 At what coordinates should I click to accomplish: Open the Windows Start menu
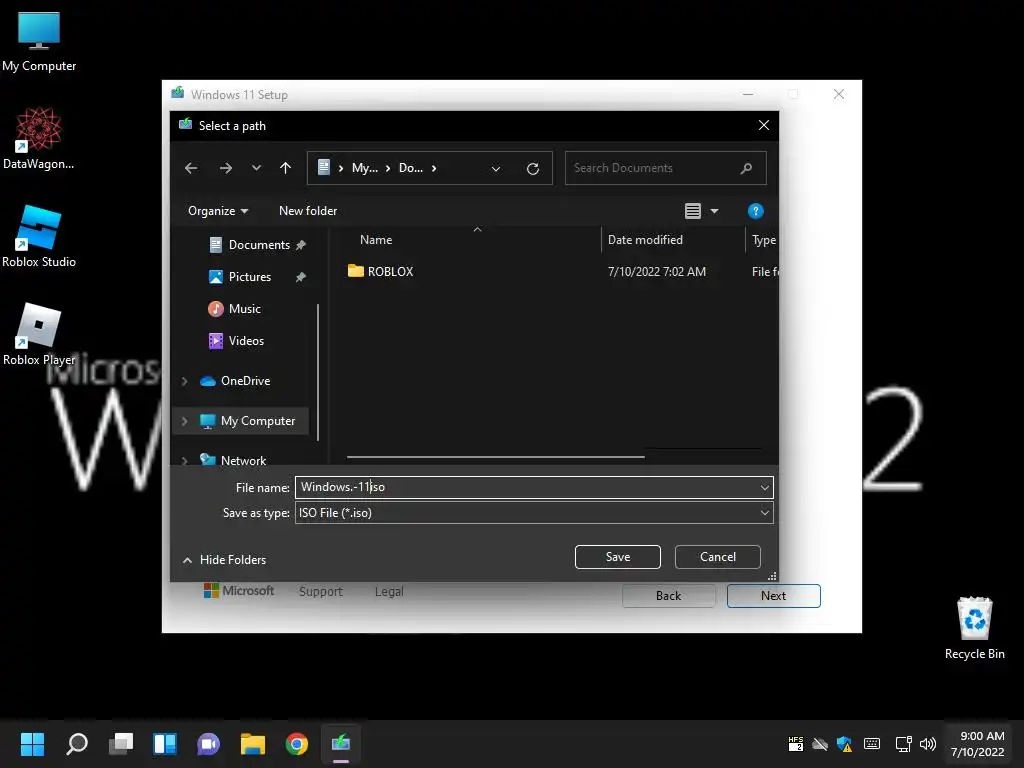[32, 744]
